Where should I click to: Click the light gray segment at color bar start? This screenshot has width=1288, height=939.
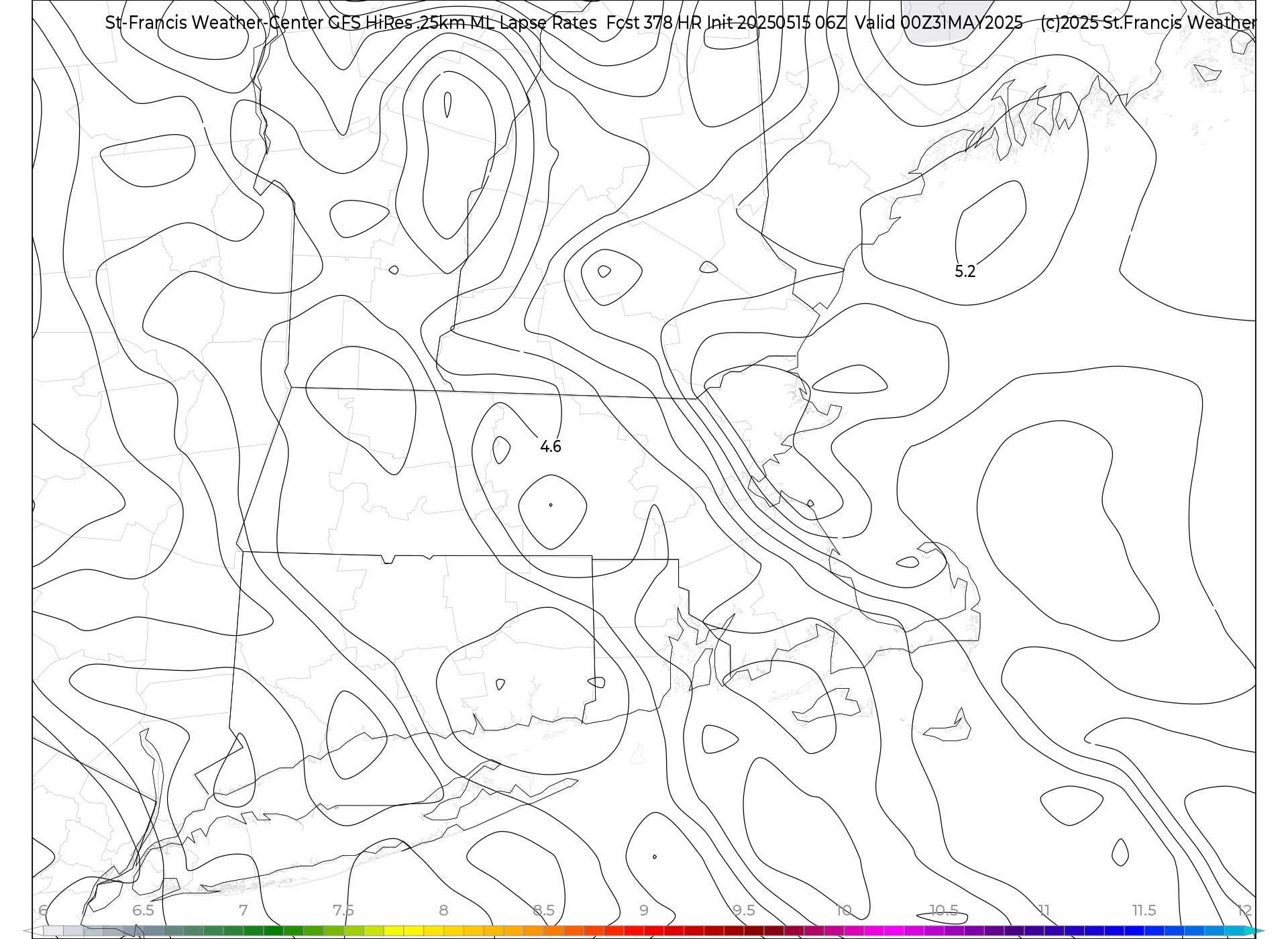pyautogui.click(x=54, y=931)
